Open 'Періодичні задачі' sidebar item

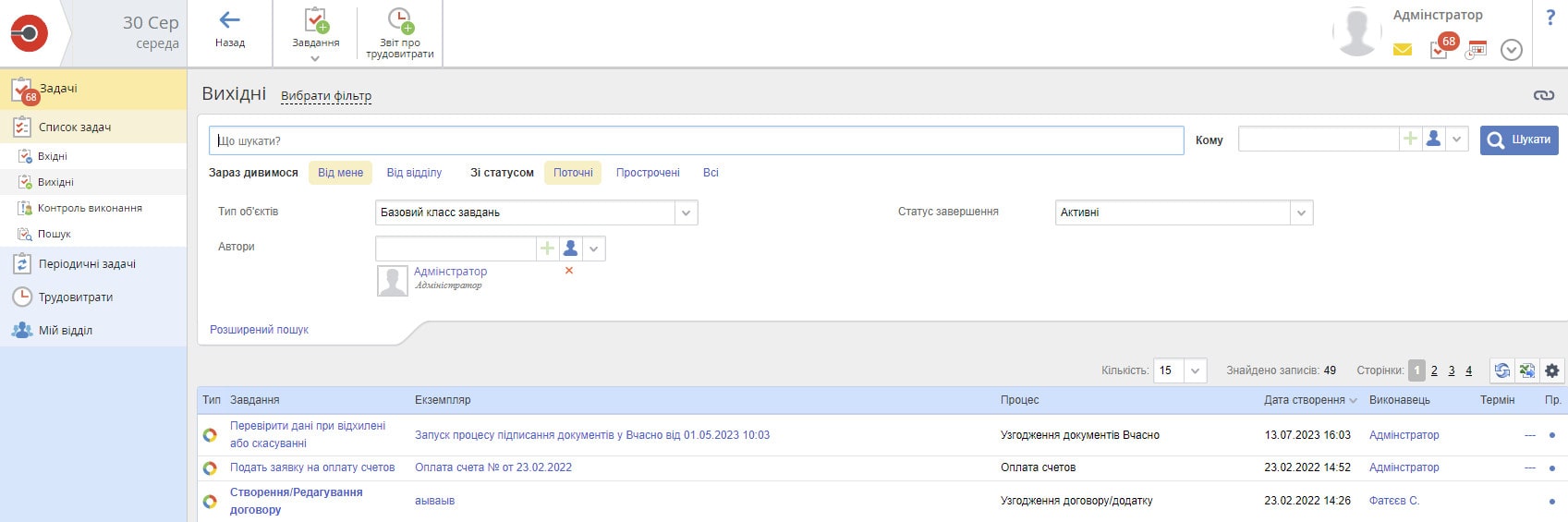(87, 264)
